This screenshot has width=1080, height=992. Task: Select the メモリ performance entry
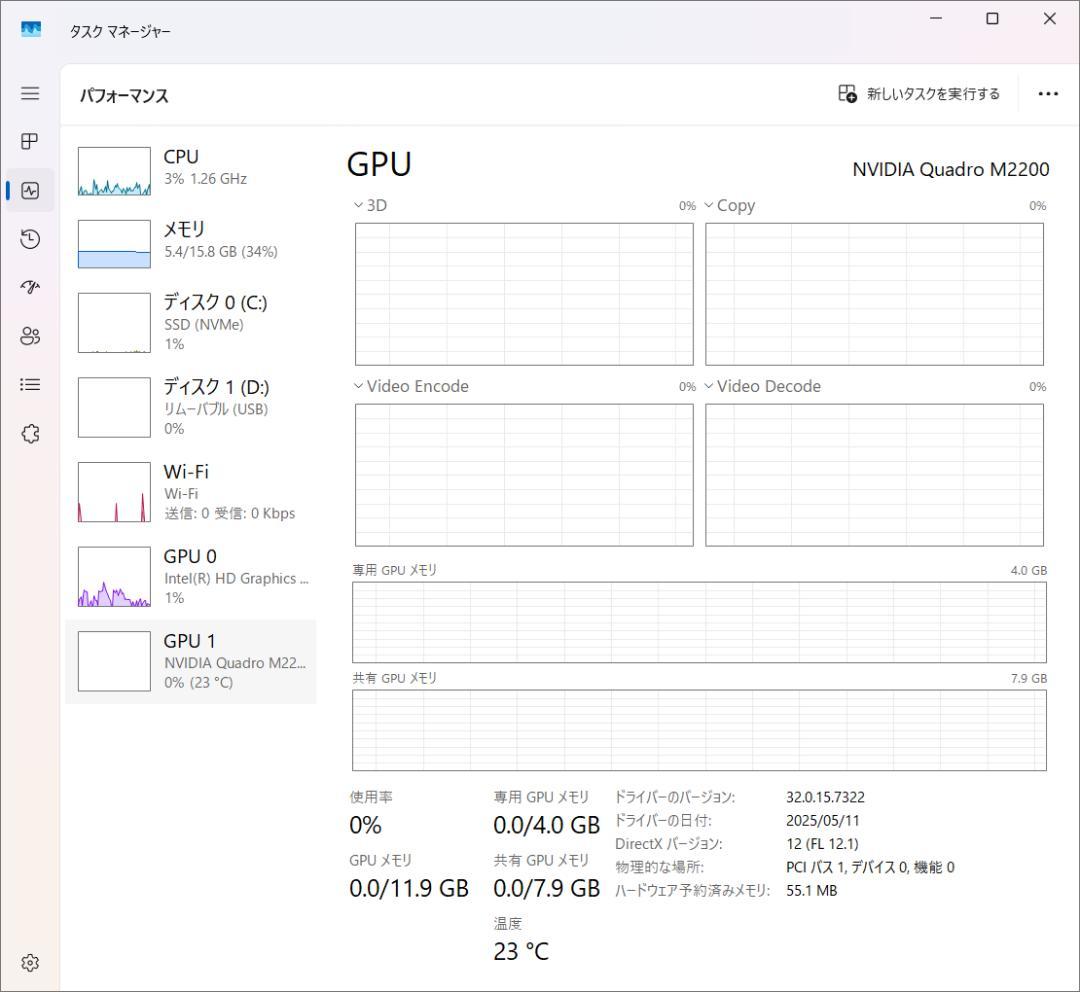coord(190,240)
